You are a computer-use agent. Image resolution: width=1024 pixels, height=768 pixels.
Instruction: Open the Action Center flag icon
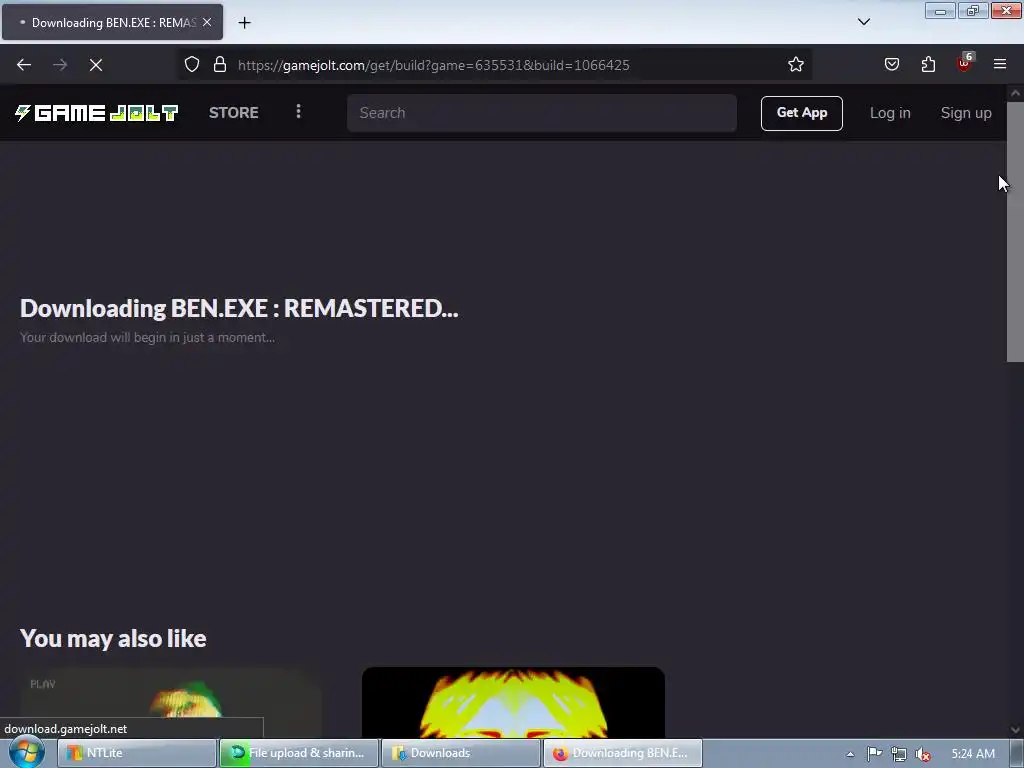[874, 754]
